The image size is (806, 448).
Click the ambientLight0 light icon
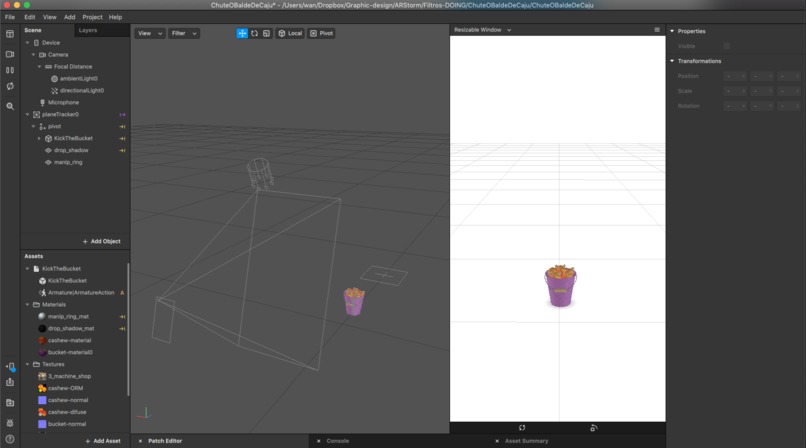click(x=54, y=79)
